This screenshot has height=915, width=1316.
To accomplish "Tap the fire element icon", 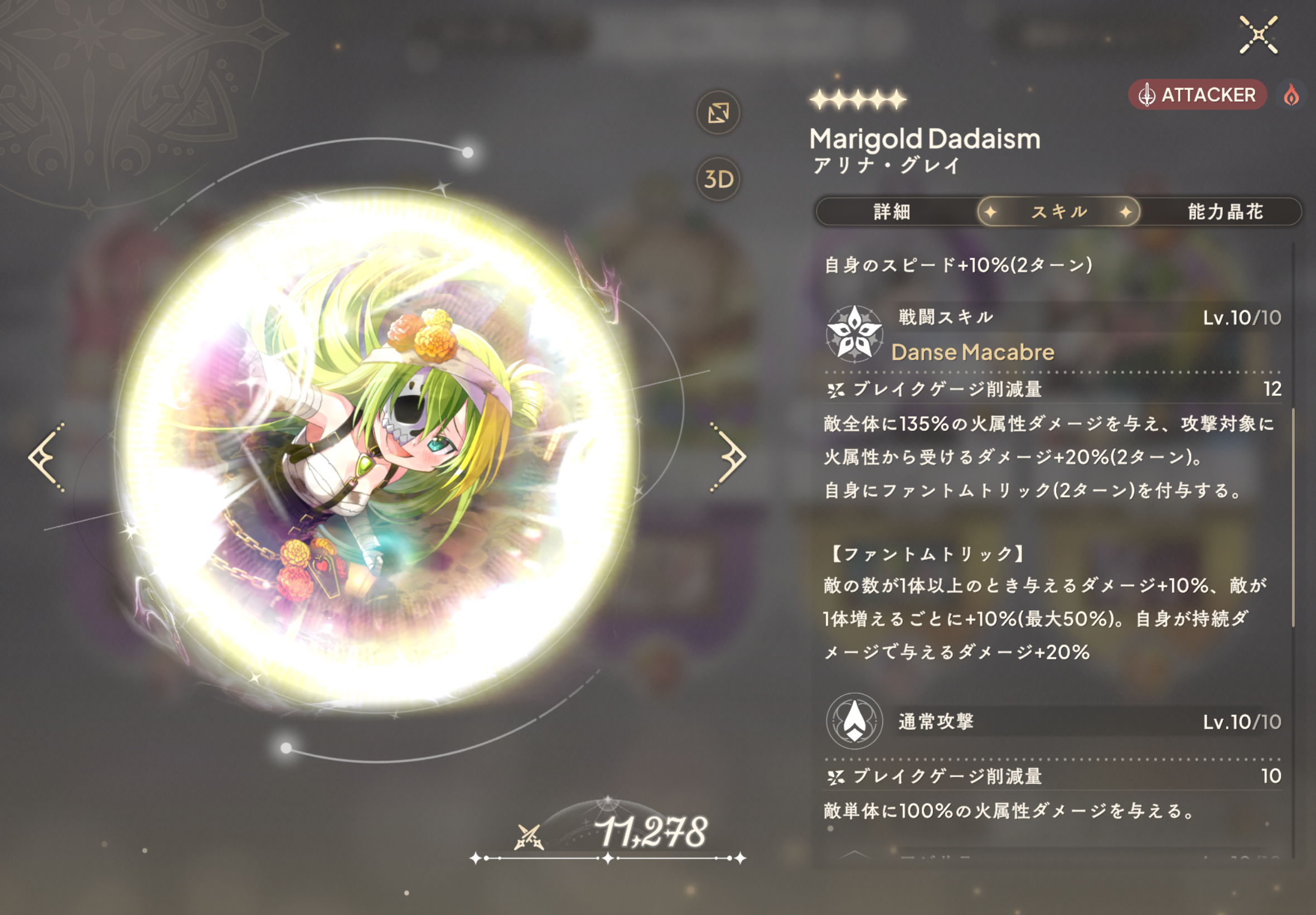I will pos(1291,95).
